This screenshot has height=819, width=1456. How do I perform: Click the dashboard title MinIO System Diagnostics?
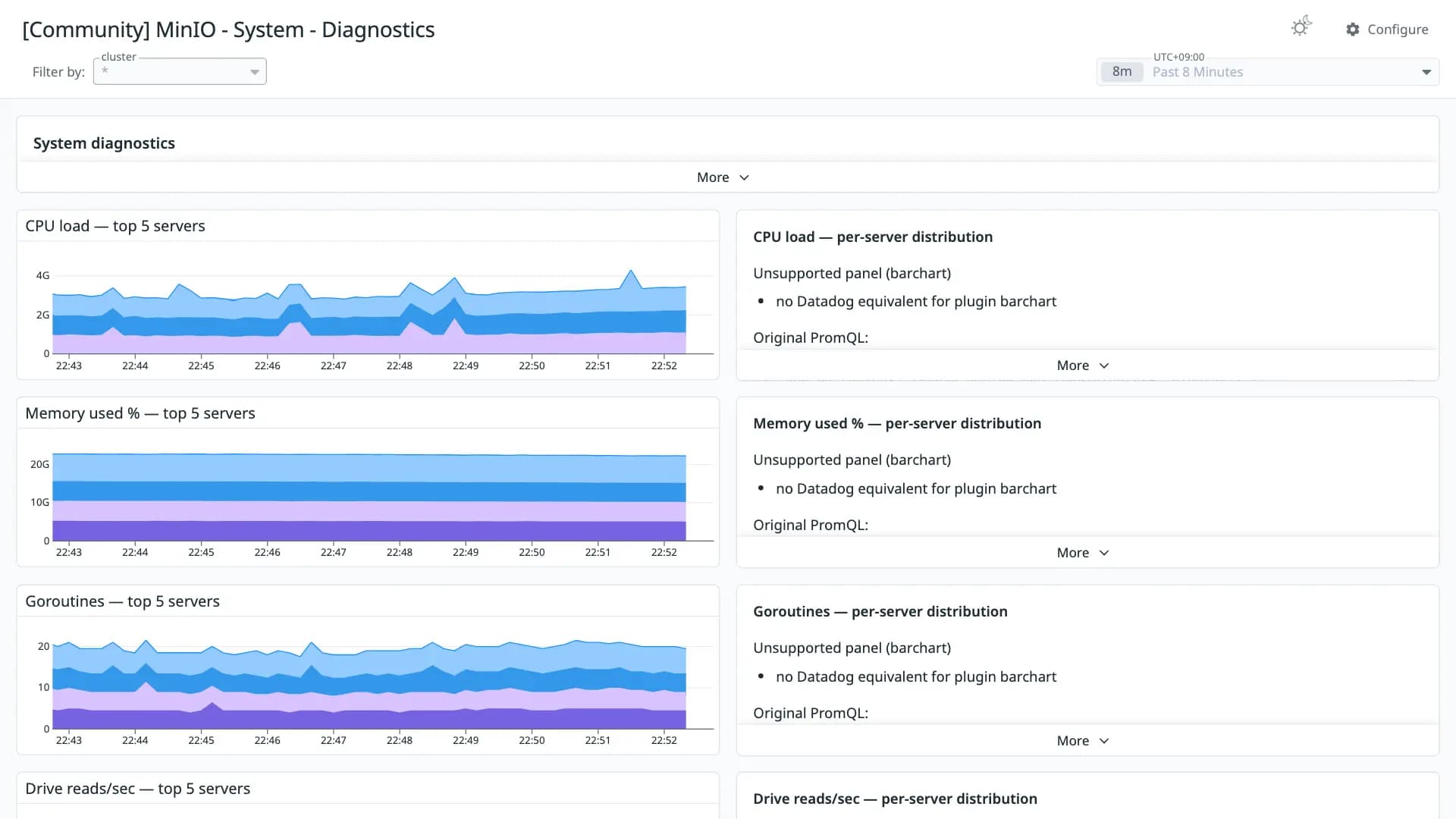tap(228, 30)
